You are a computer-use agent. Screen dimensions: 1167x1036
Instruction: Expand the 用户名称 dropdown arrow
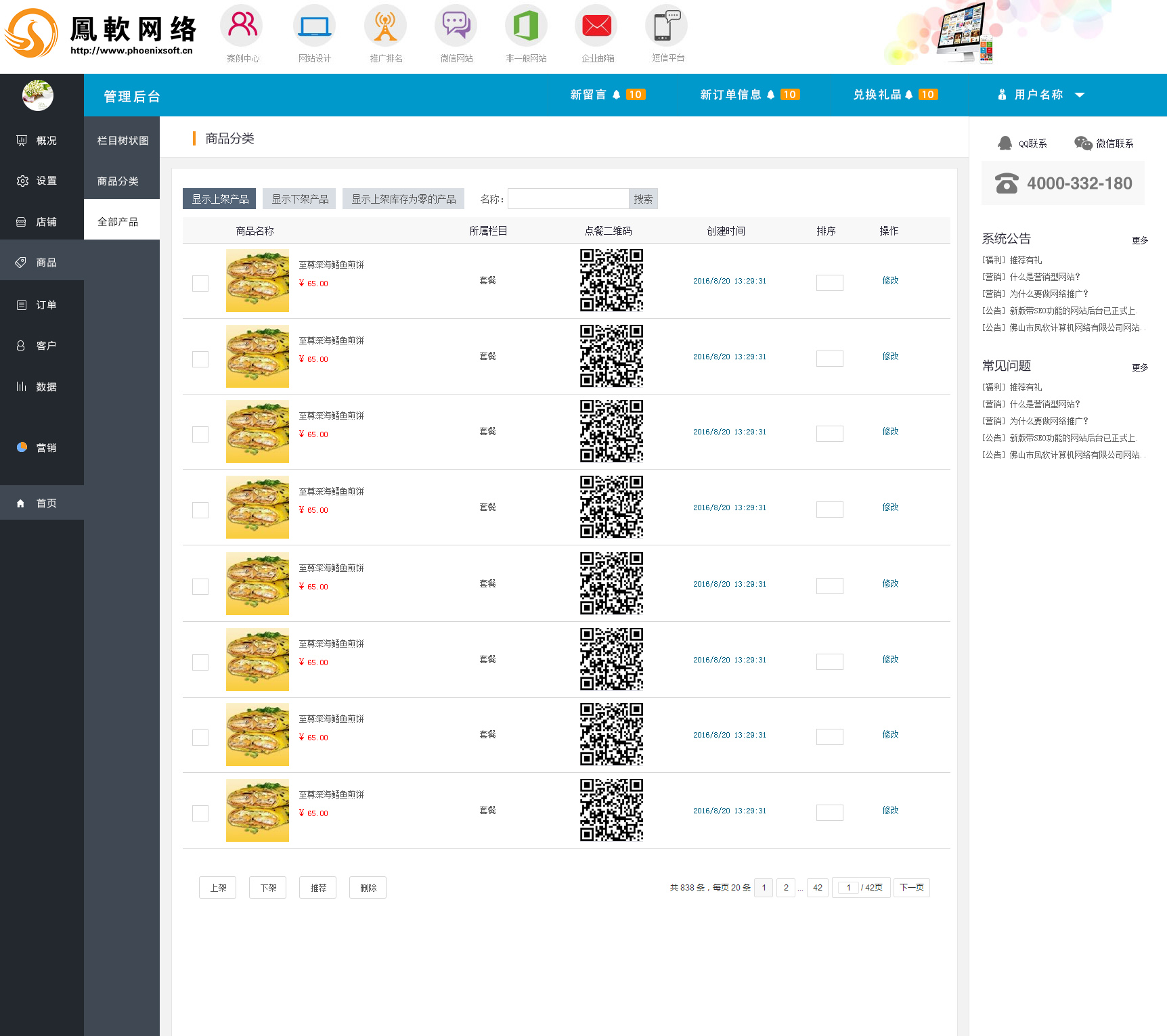coord(1080,95)
